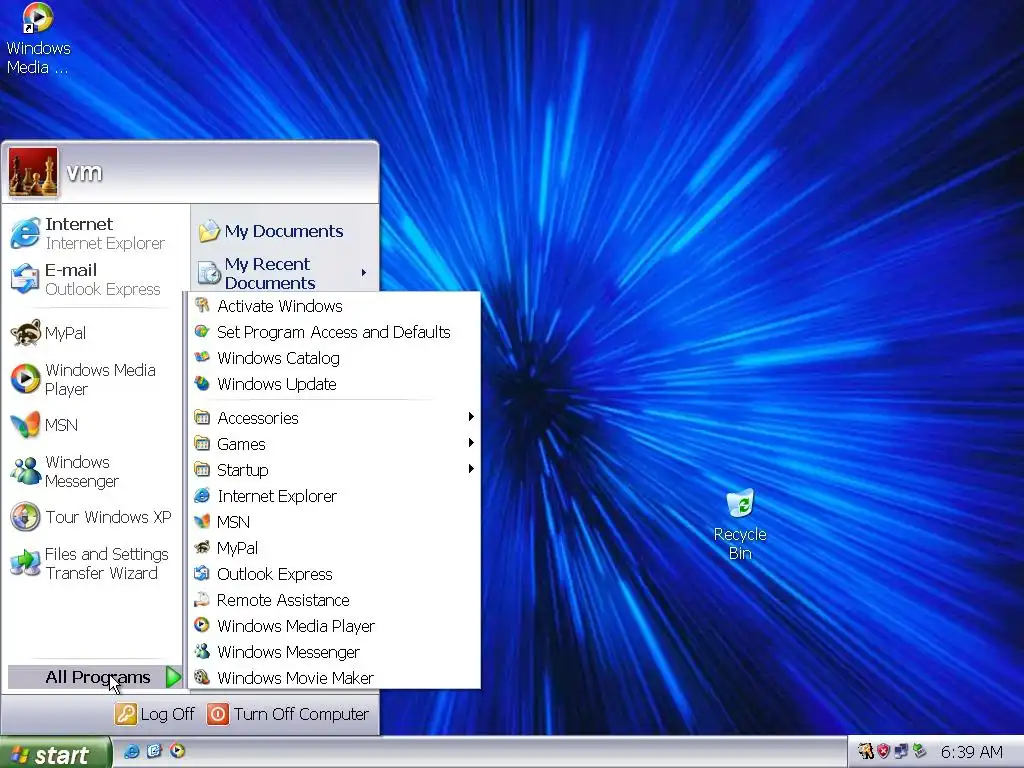1024x768 pixels.
Task: Click the Log Off button
Action: [x=155, y=714]
